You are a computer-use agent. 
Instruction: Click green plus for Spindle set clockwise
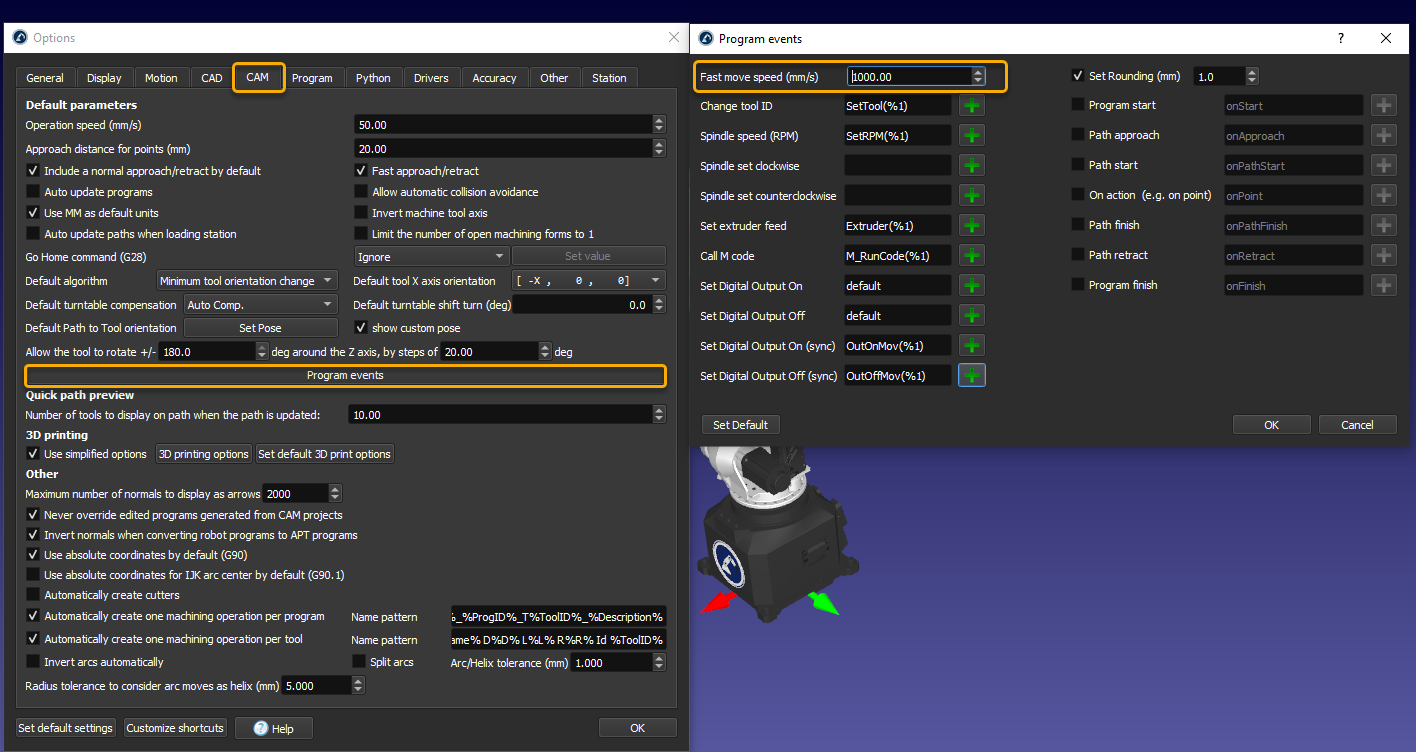tap(972, 165)
